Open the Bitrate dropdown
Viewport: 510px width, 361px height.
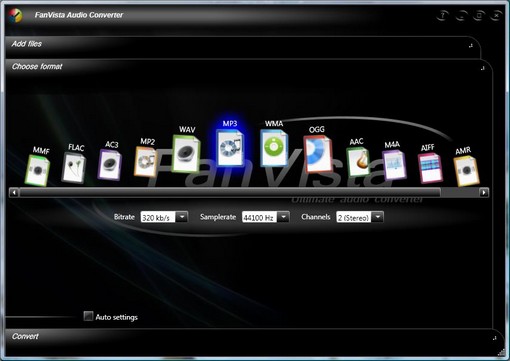(x=182, y=217)
